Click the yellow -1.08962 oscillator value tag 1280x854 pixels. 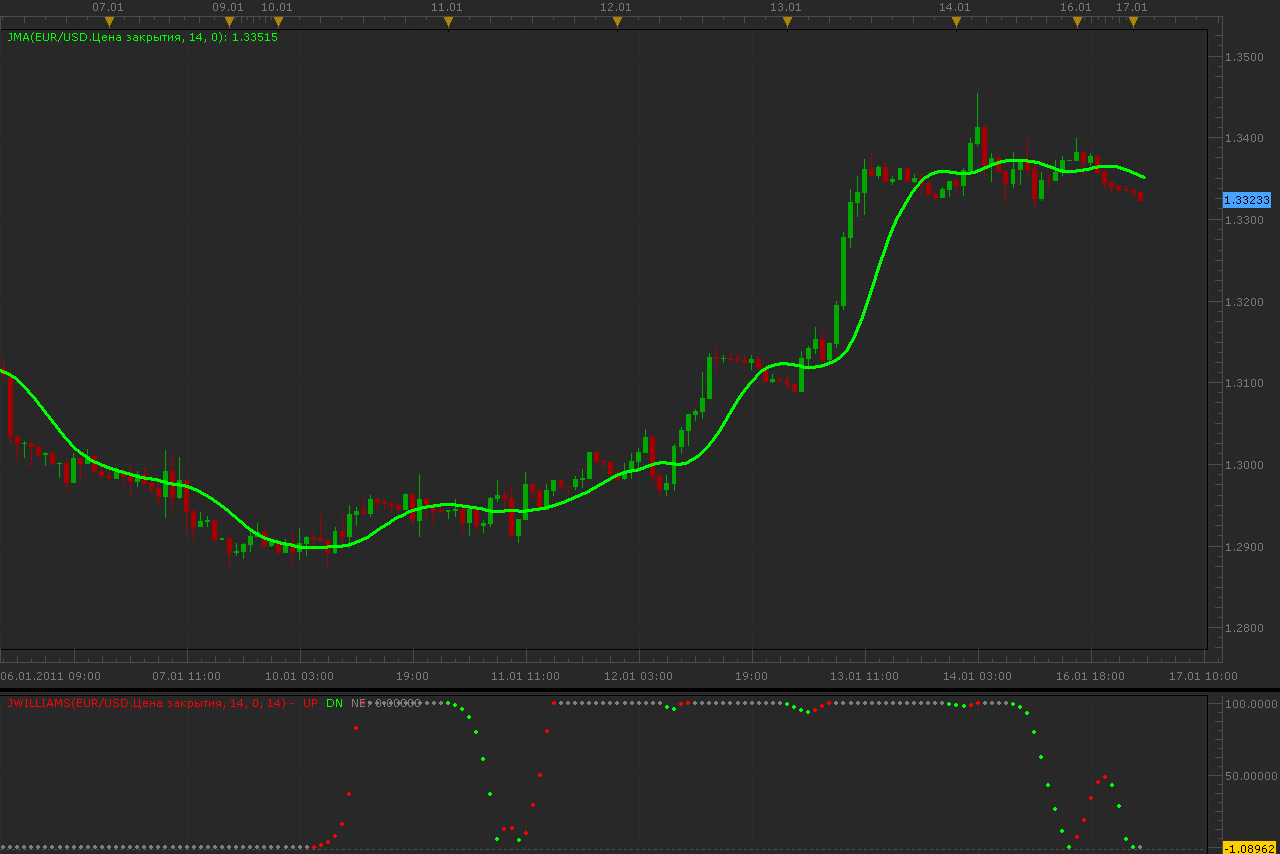pyautogui.click(x=1250, y=848)
